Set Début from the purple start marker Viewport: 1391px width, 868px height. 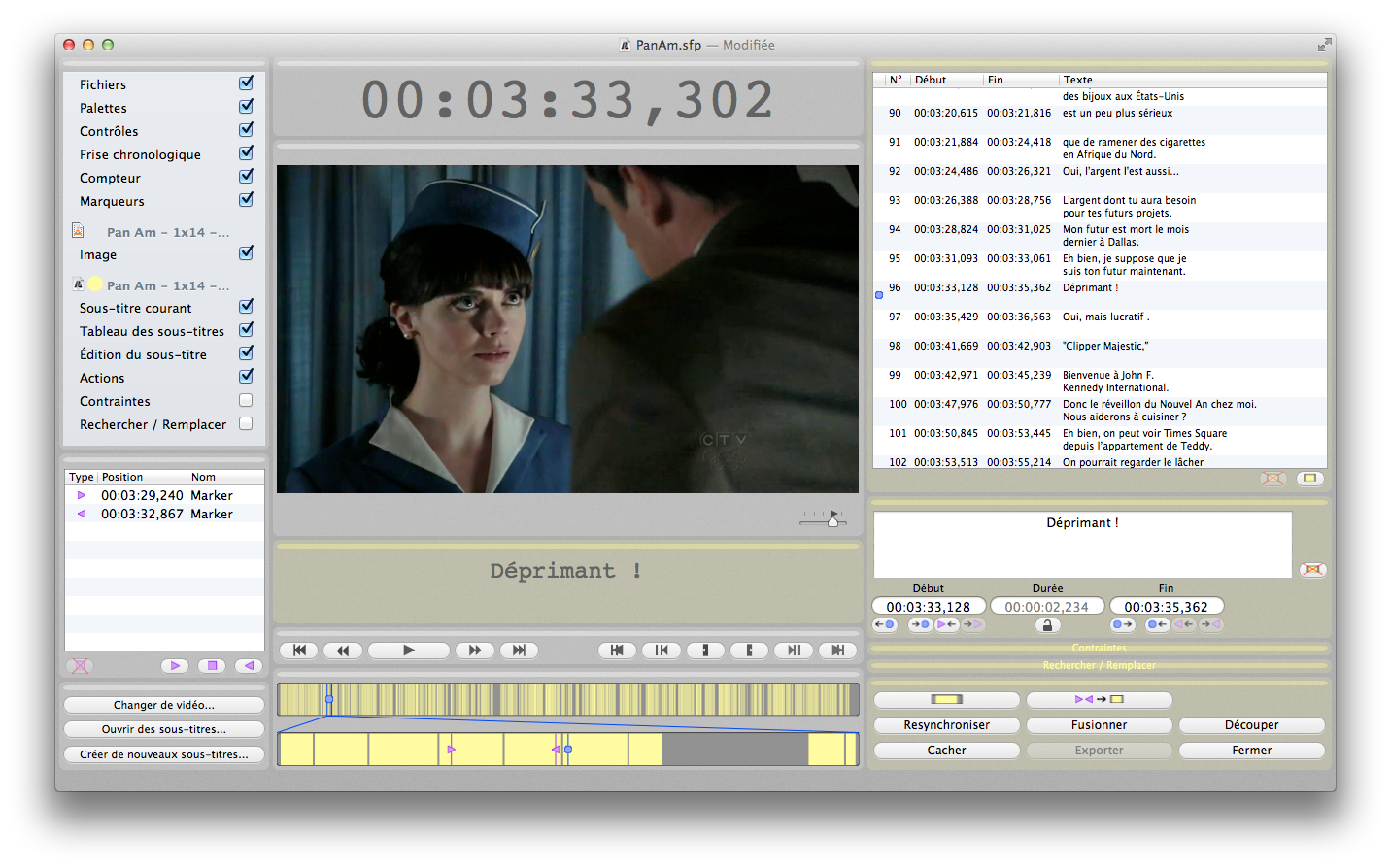pos(947,625)
